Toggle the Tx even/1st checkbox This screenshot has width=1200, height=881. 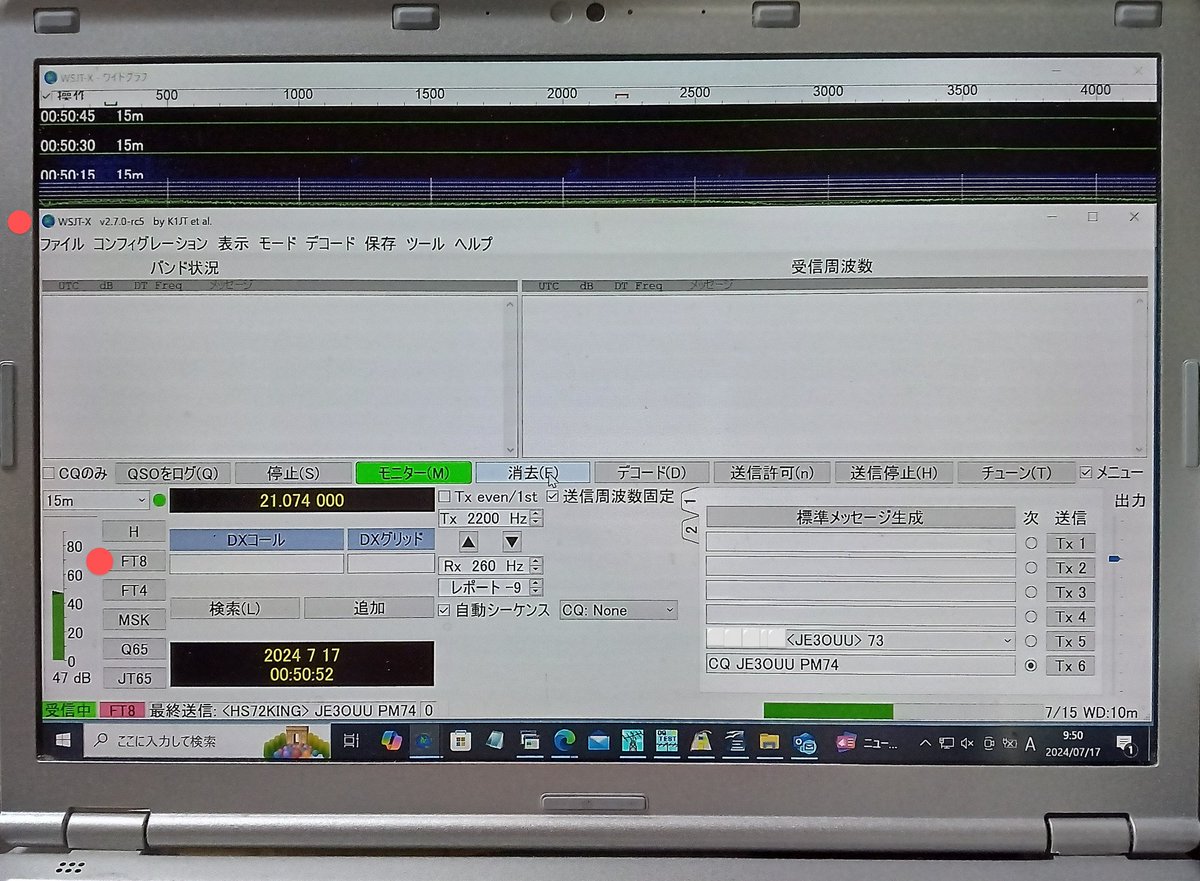(445, 496)
